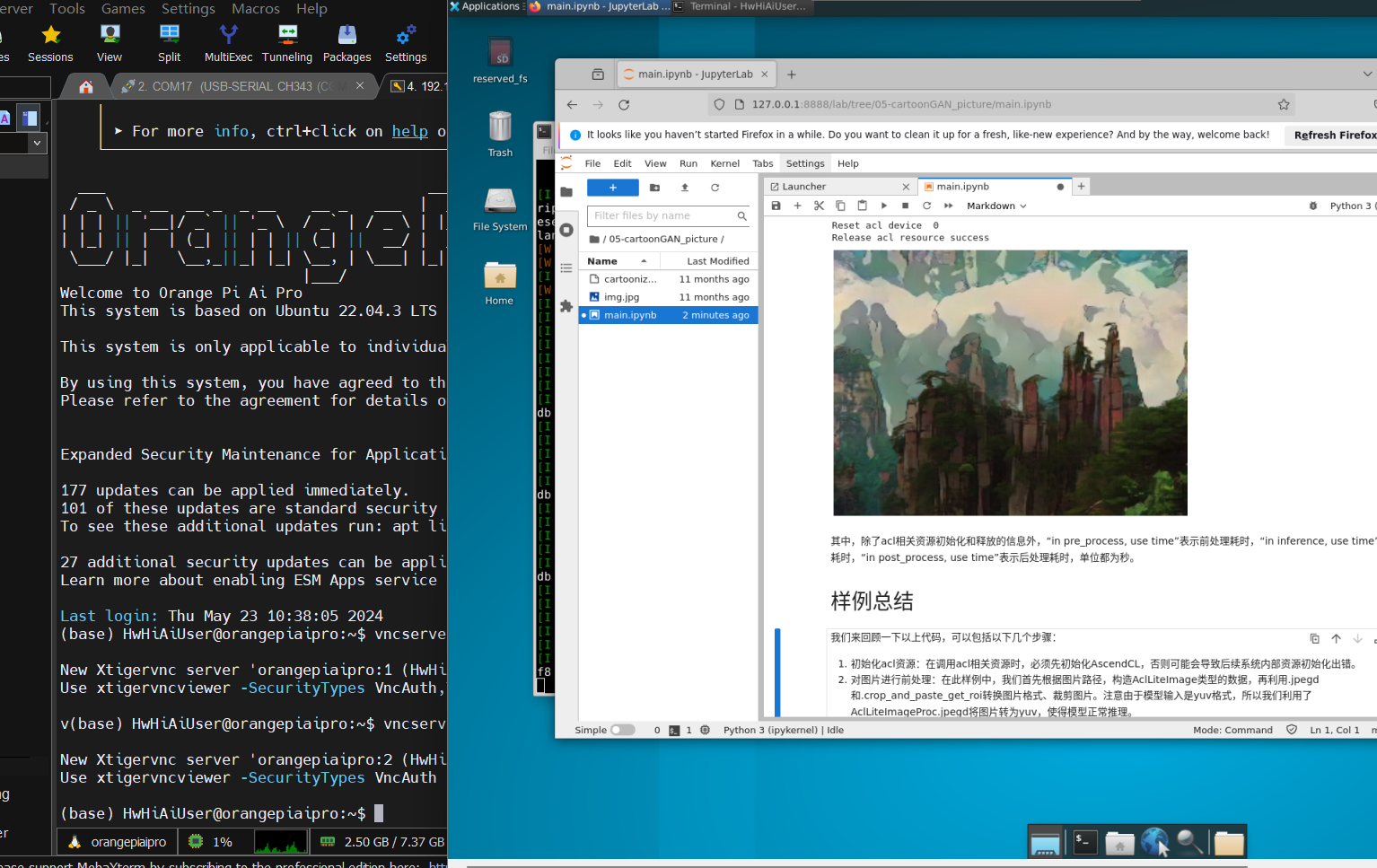
Task: Open the Extension Manager puzzle icon
Action: [x=566, y=306]
